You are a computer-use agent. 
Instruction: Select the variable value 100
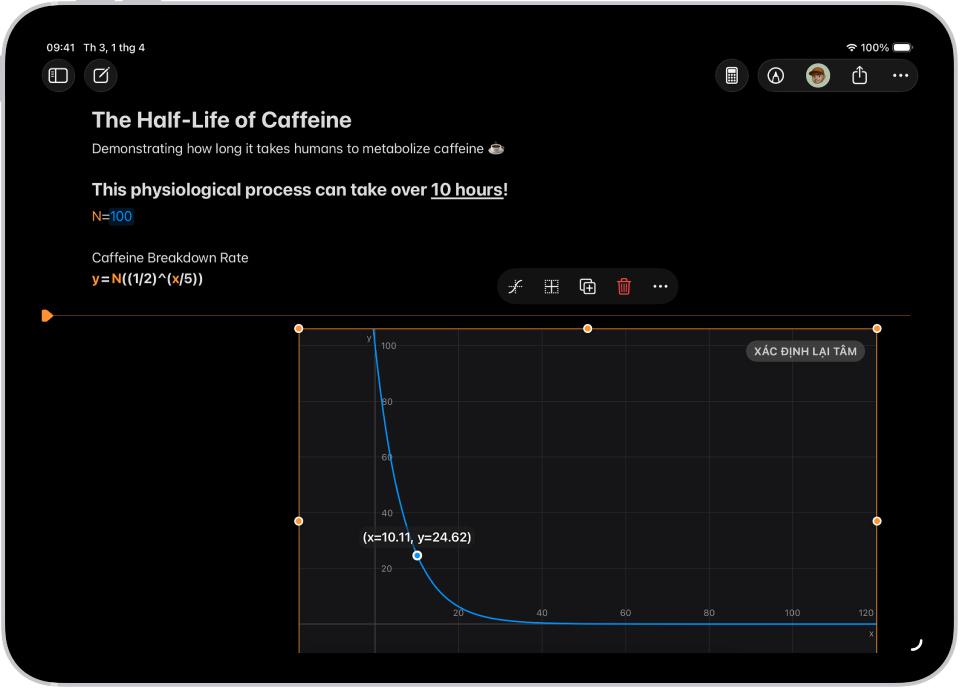tap(121, 216)
